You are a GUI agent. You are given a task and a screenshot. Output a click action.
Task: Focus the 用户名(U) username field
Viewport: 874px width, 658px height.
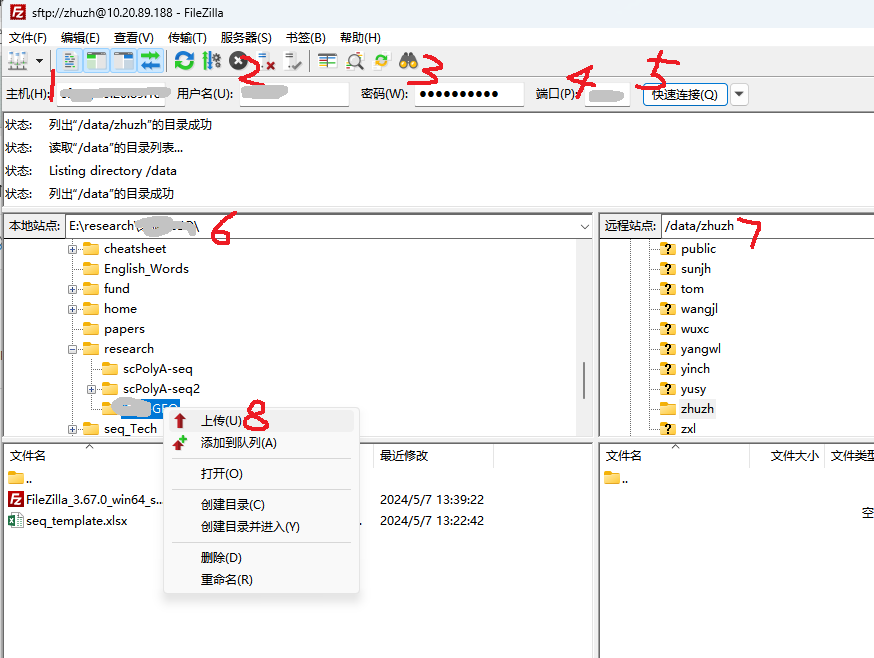tap(294, 94)
